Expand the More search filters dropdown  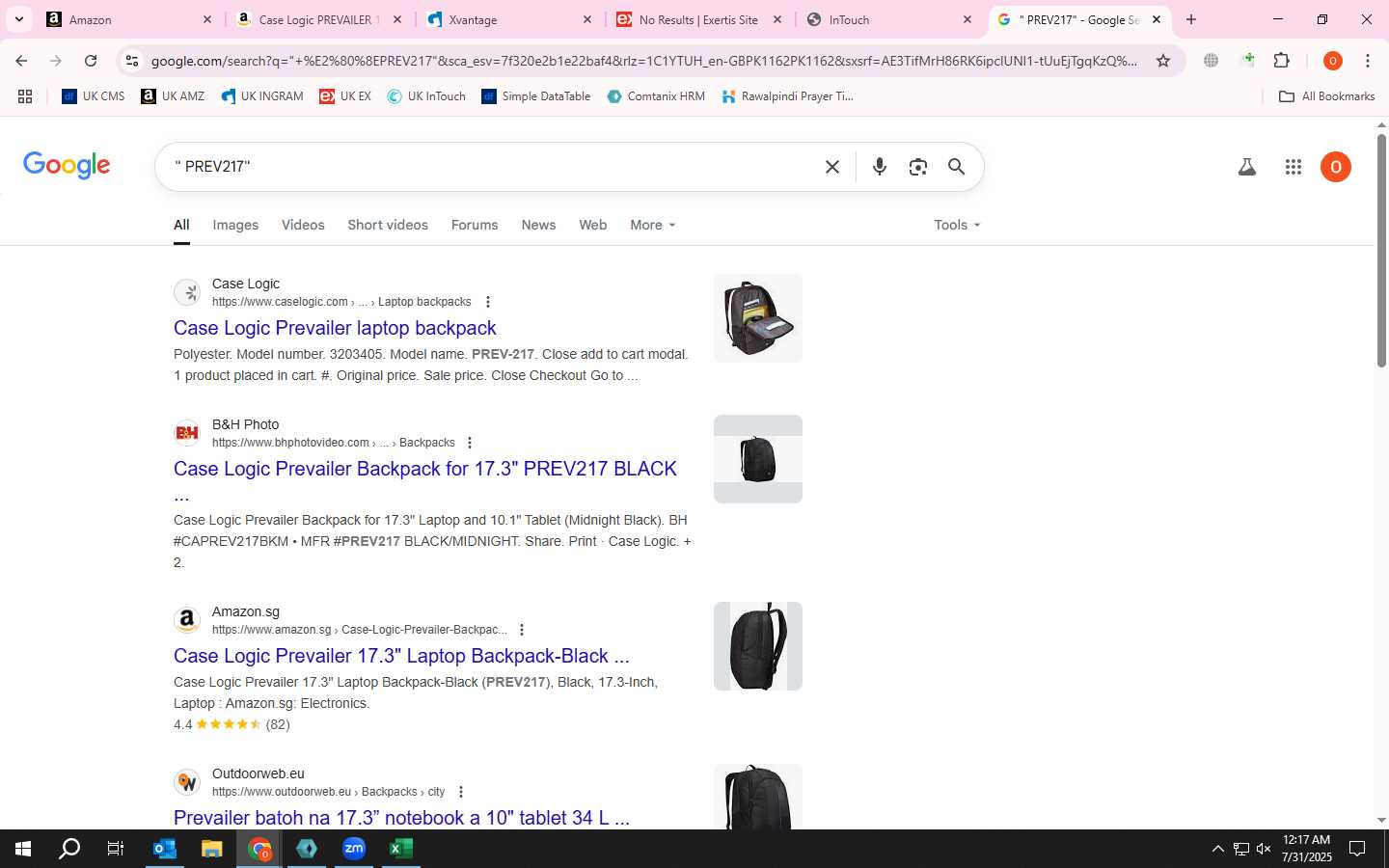[653, 225]
